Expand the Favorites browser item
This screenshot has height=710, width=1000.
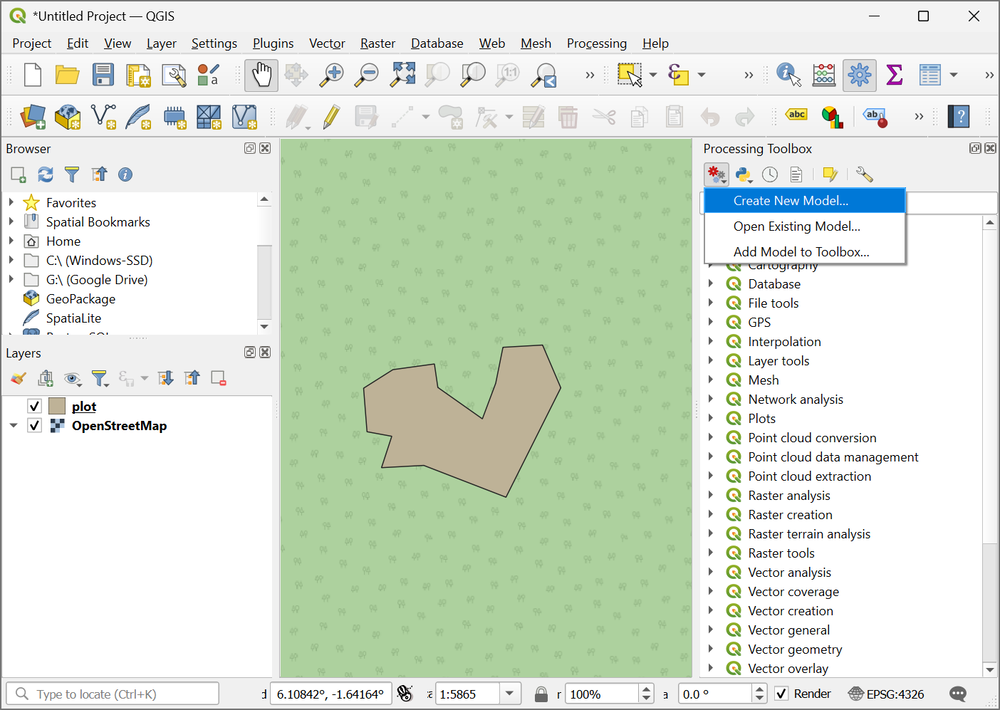coord(11,202)
